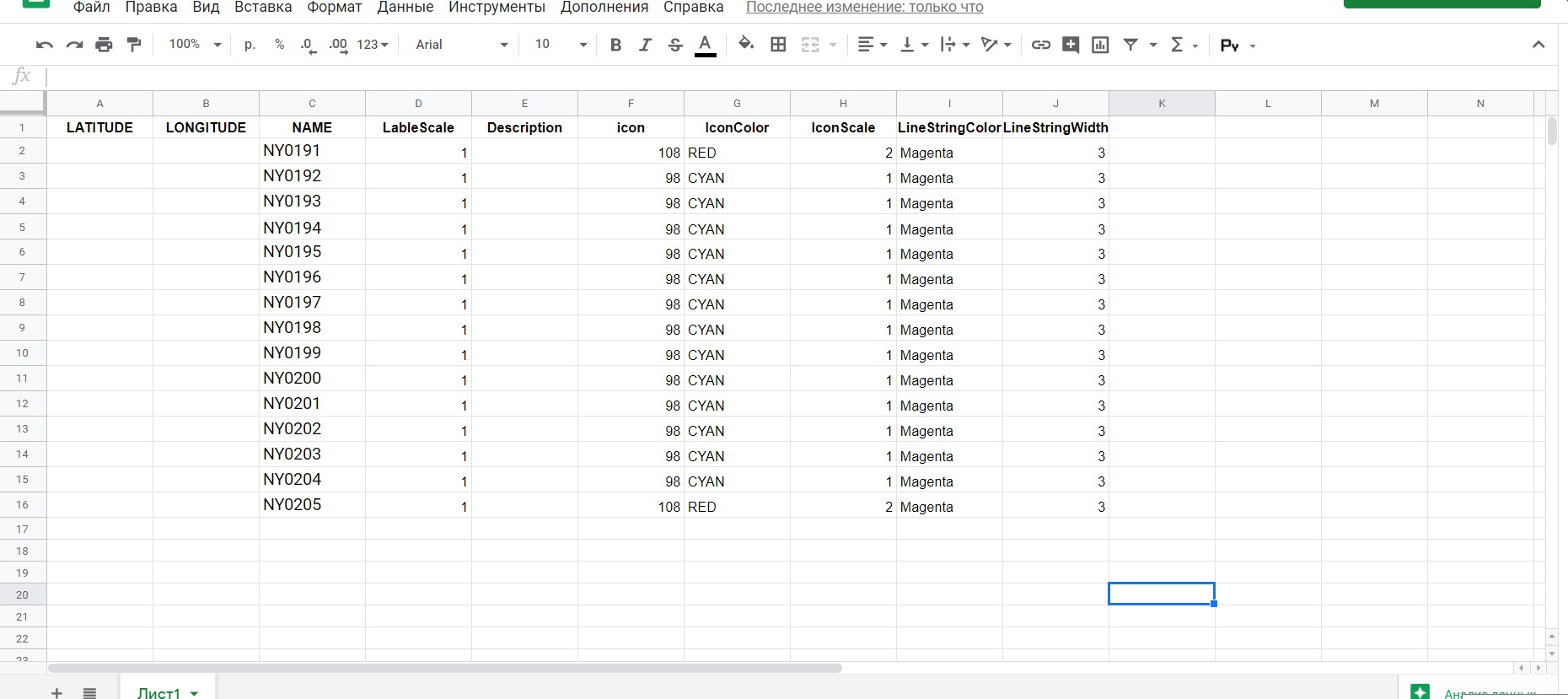This screenshot has width=1568, height=699.
Task: Toggle strikethrough formatting
Action: pyautogui.click(x=675, y=45)
